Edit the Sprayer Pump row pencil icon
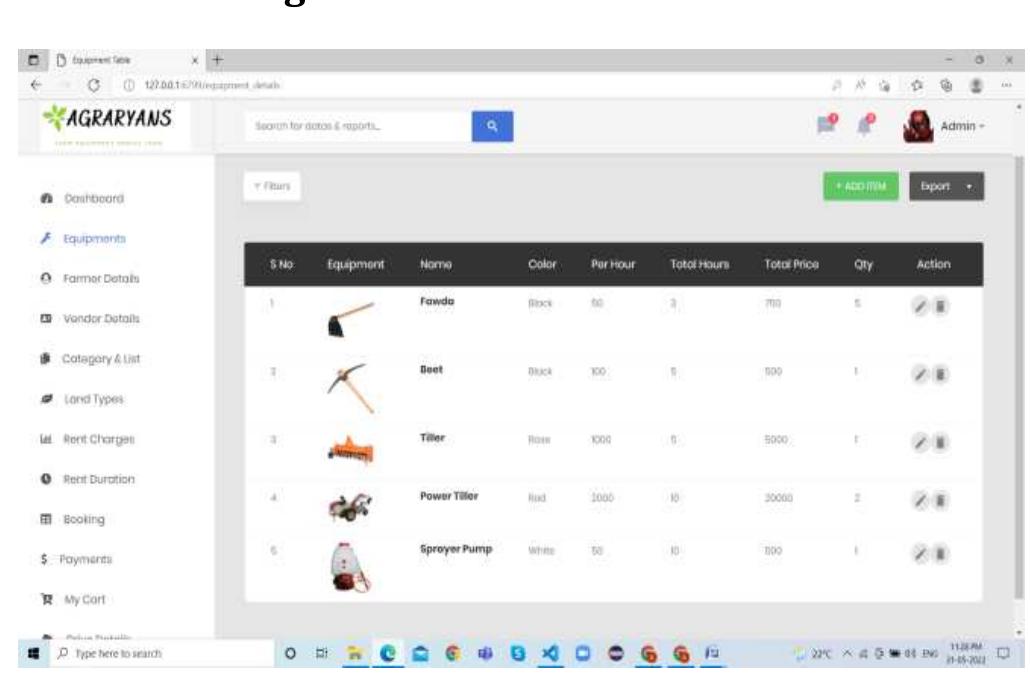1030x684 pixels. click(920, 554)
